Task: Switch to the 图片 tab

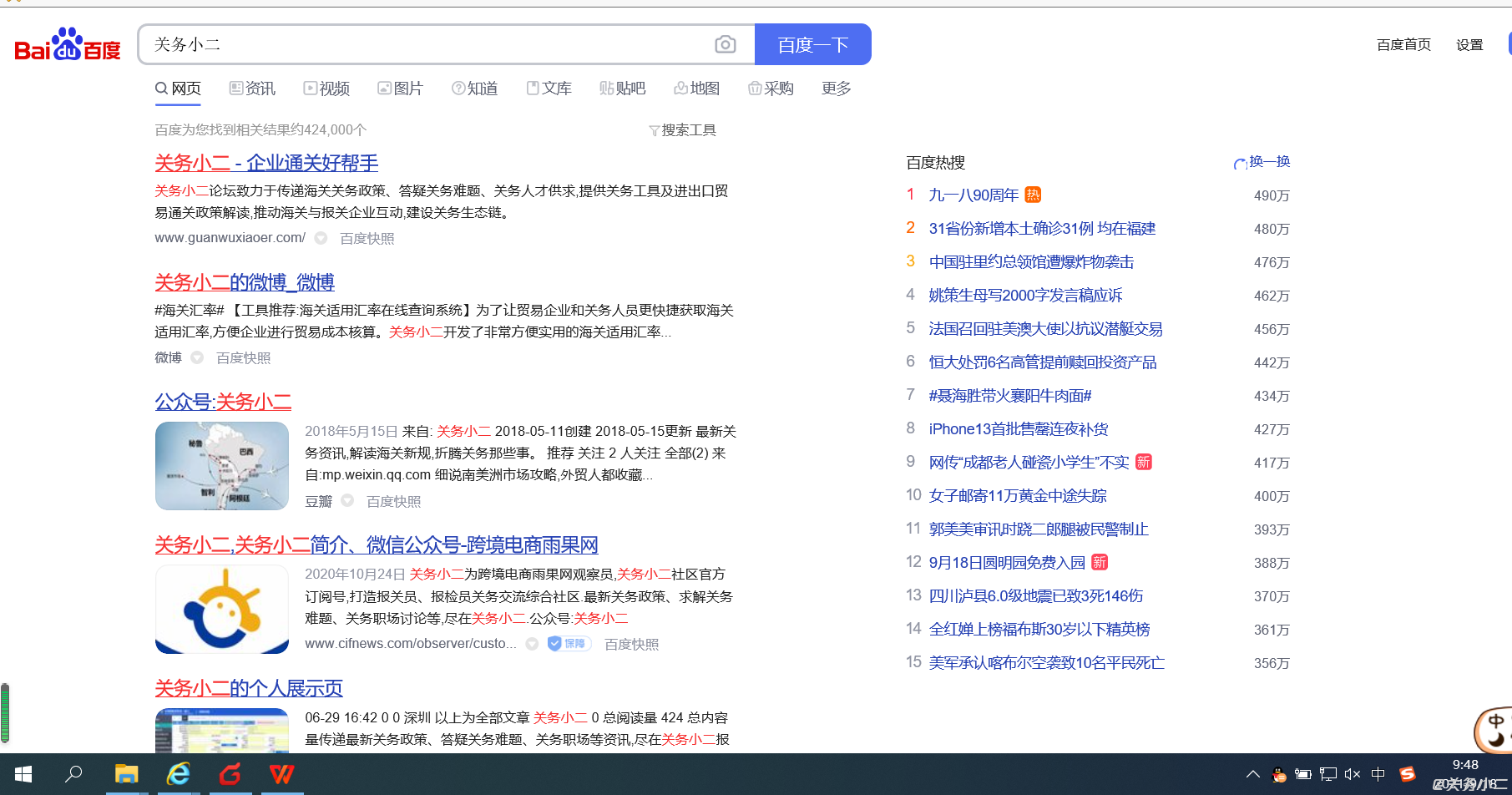Action: click(x=400, y=89)
